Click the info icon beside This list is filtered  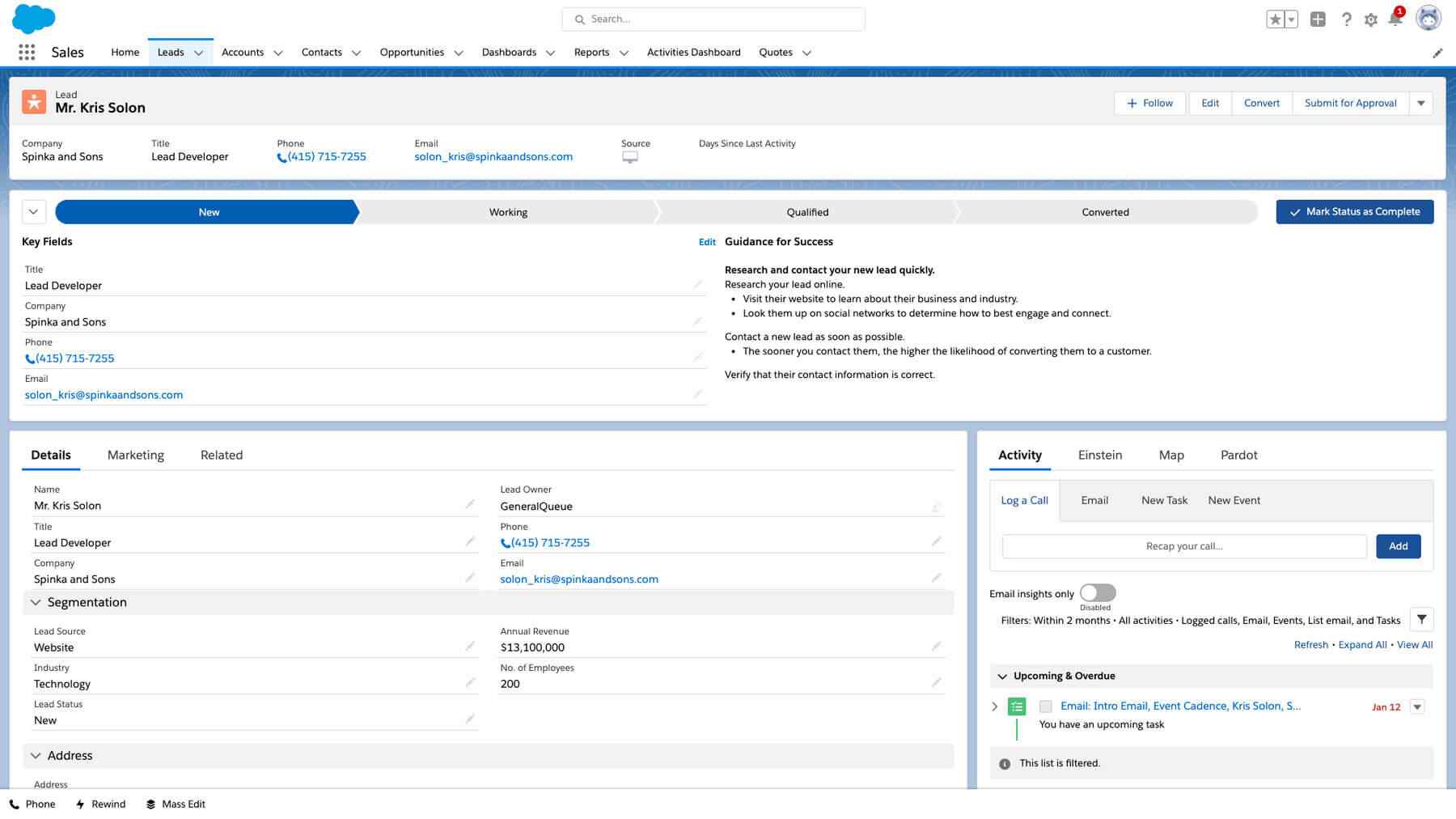[1005, 764]
